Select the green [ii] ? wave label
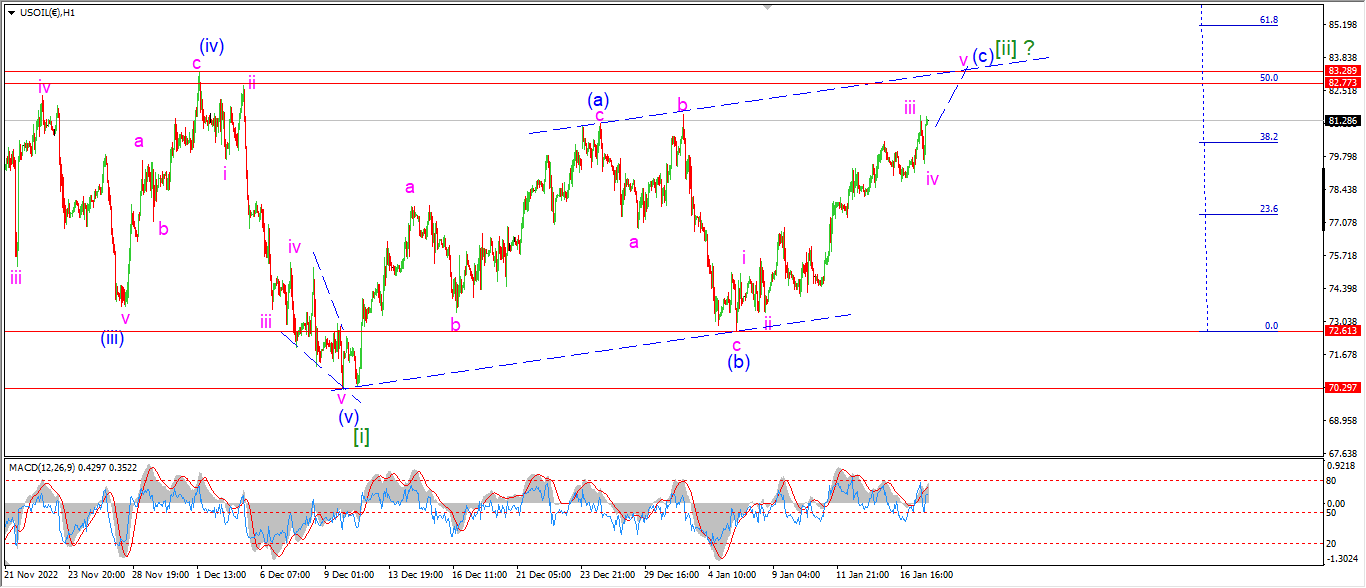1366x588 pixels. (x=1014, y=47)
